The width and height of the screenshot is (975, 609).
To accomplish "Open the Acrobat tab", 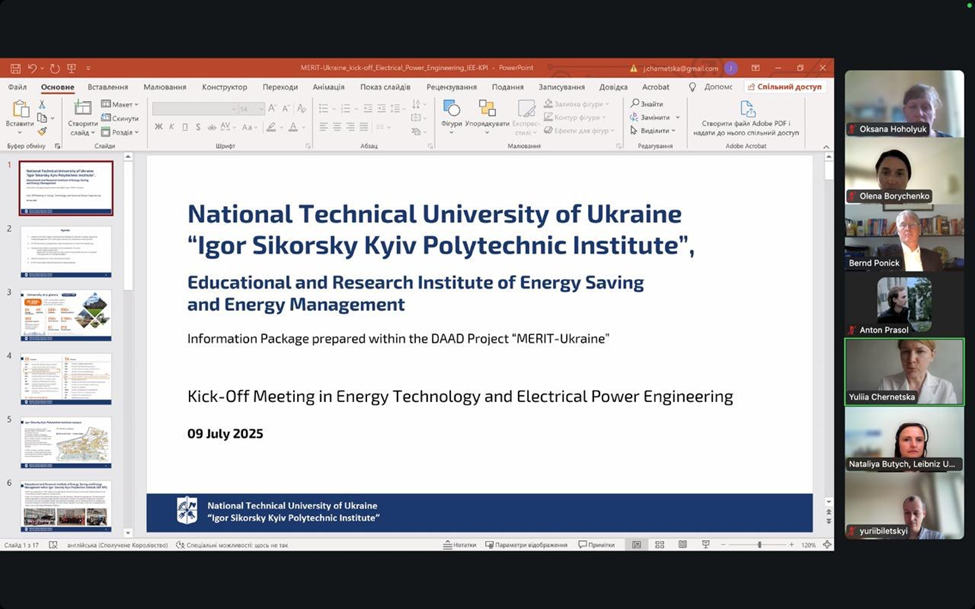I will [655, 86].
